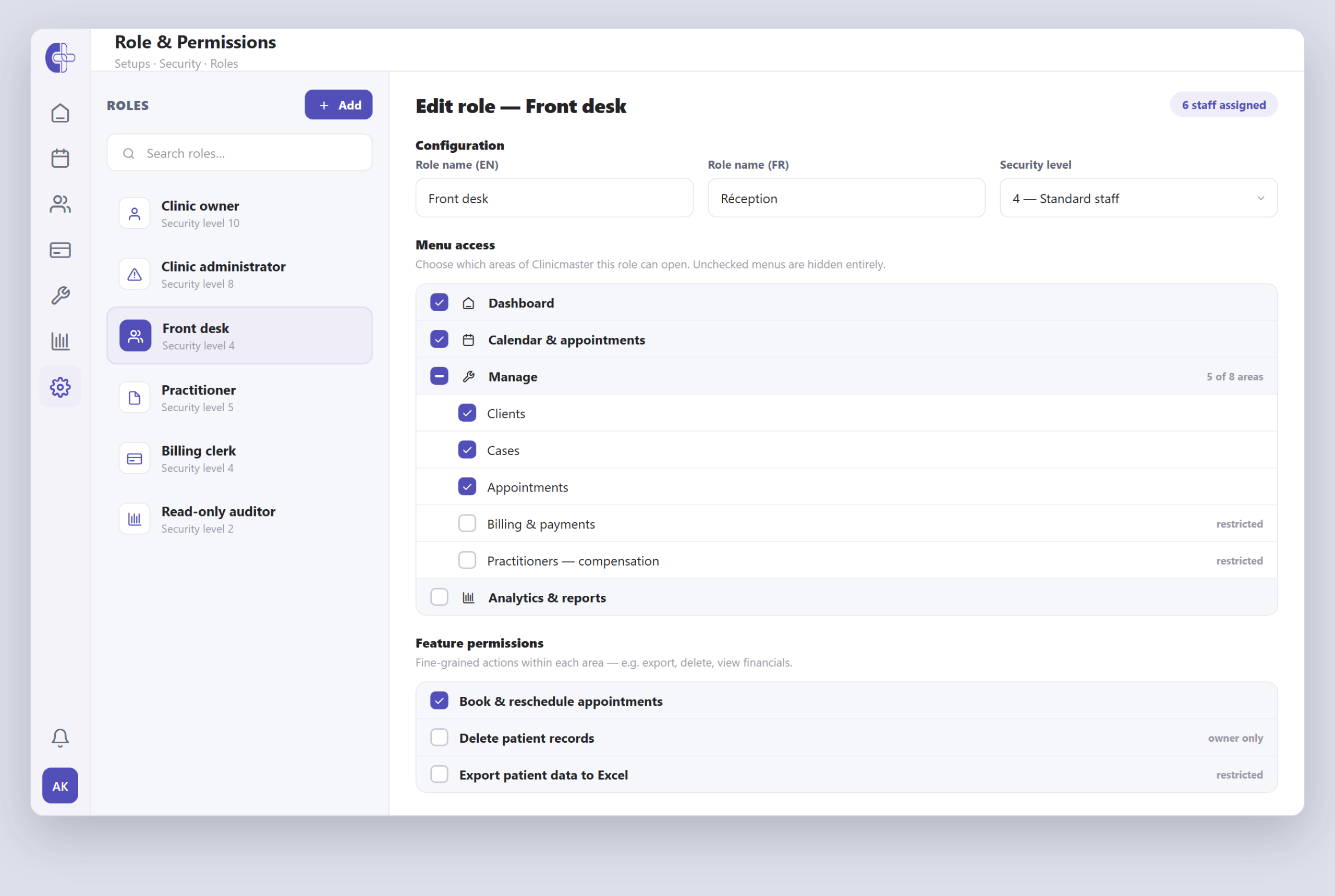Open the Billing card sidebar icon
The height and width of the screenshot is (896, 1335).
pos(60,250)
